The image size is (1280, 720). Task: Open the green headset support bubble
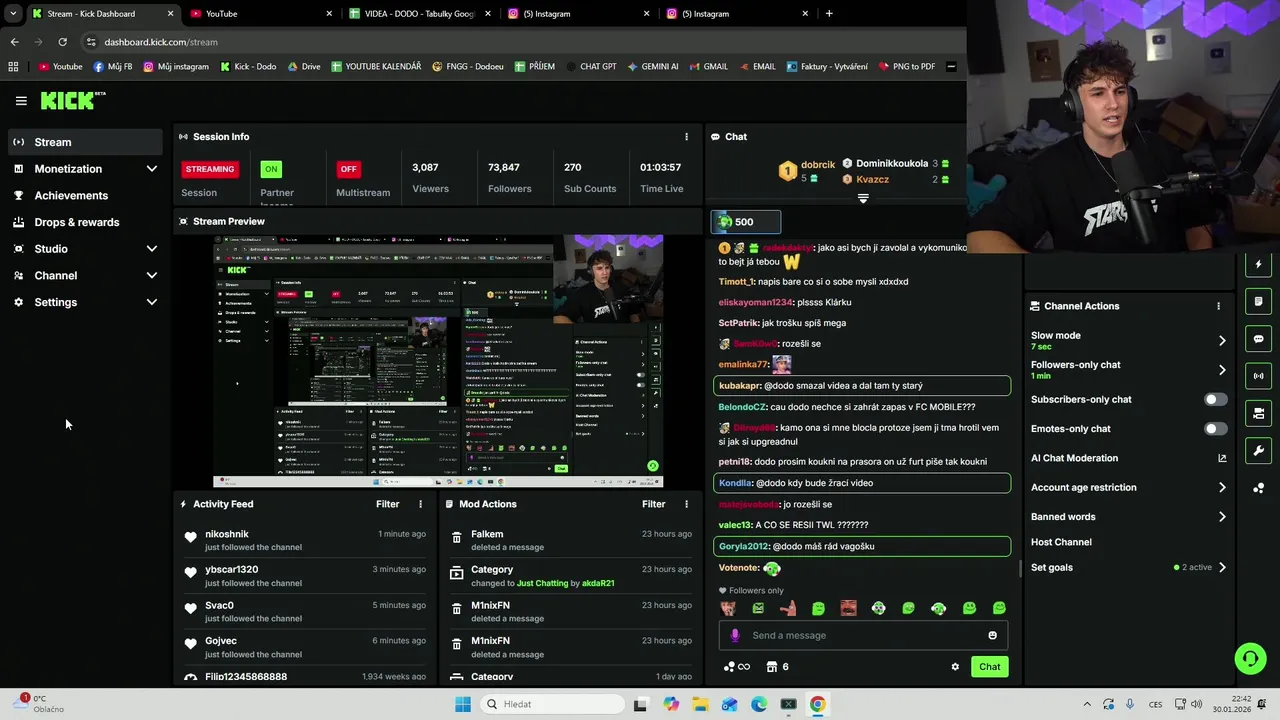pyautogui.click(x=1249, y=658)
